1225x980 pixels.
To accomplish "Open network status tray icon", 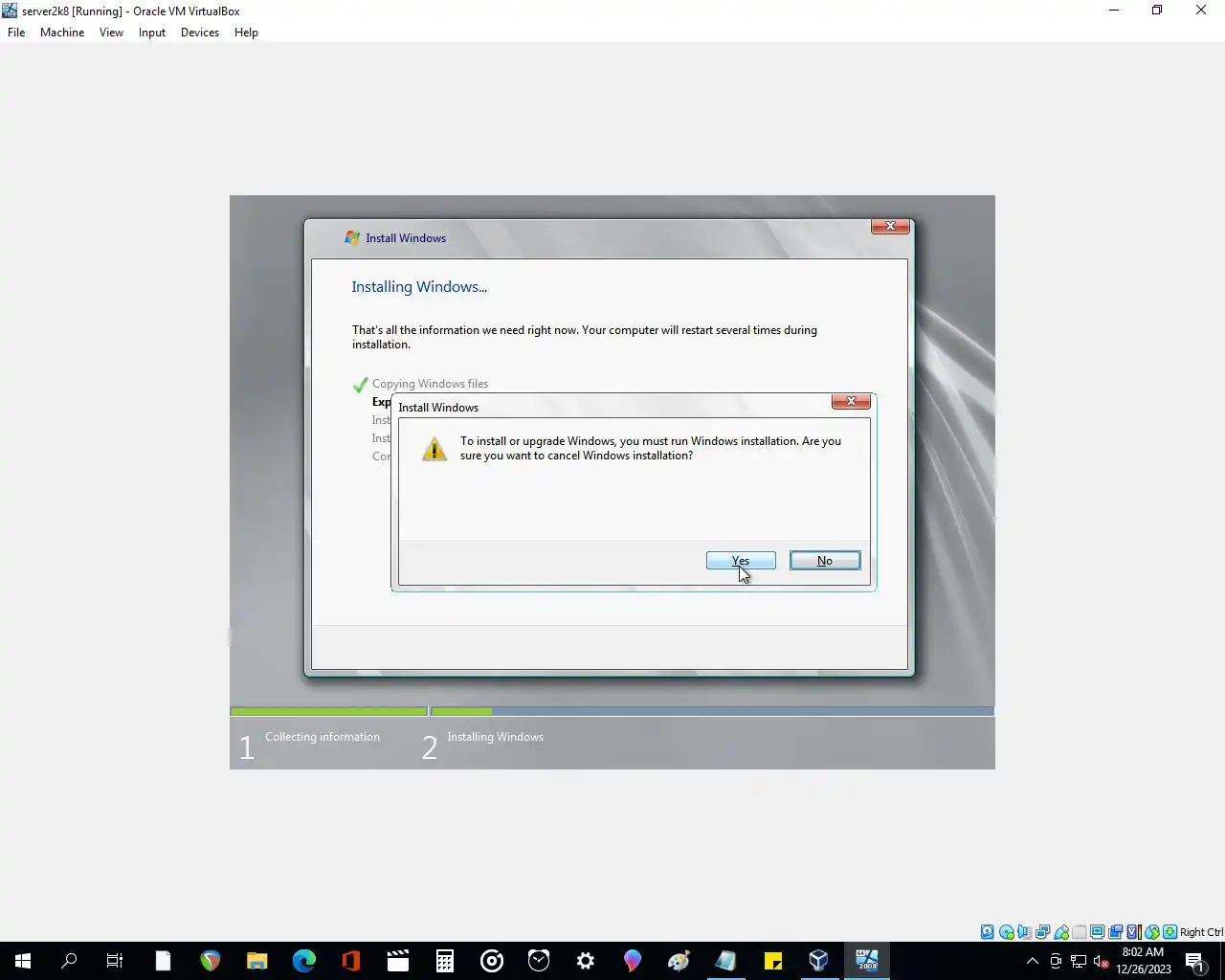I will click(1079, 962).
